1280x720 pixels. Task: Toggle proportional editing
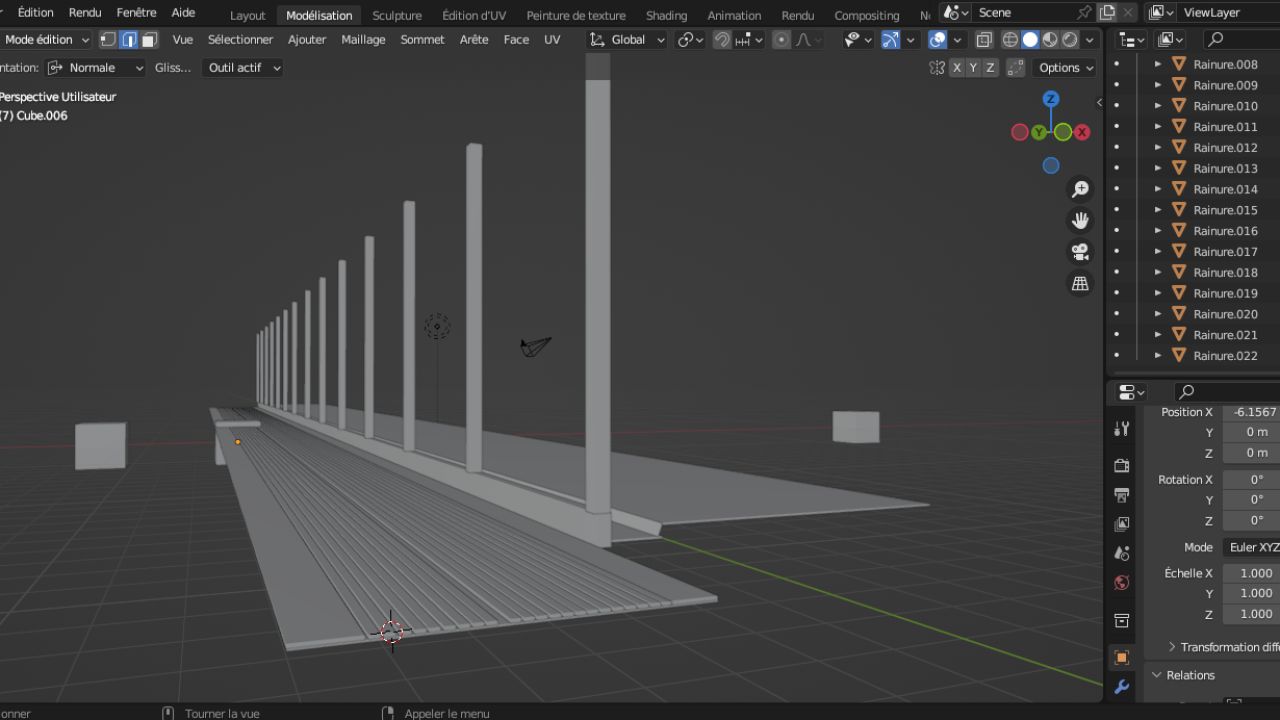pos(781,40)
